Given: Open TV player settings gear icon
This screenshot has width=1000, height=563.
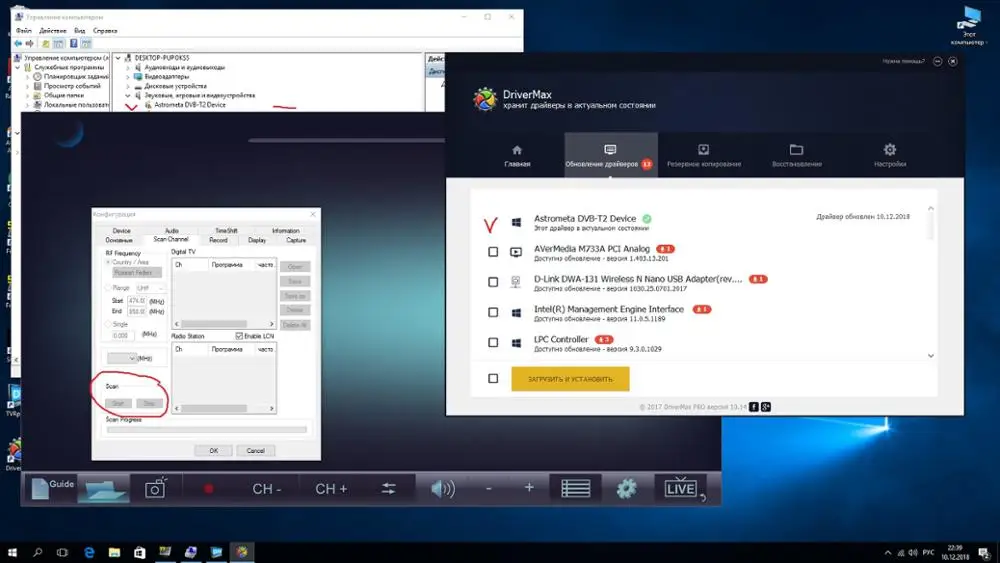Looking at the screenshot, I should 626,489.
